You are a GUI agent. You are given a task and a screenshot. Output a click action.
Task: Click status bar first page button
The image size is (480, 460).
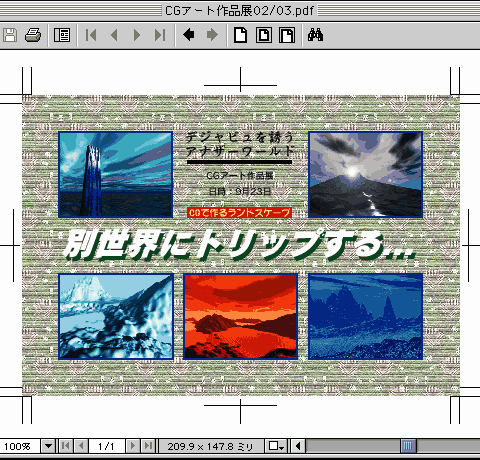click(x=66, y=446)
